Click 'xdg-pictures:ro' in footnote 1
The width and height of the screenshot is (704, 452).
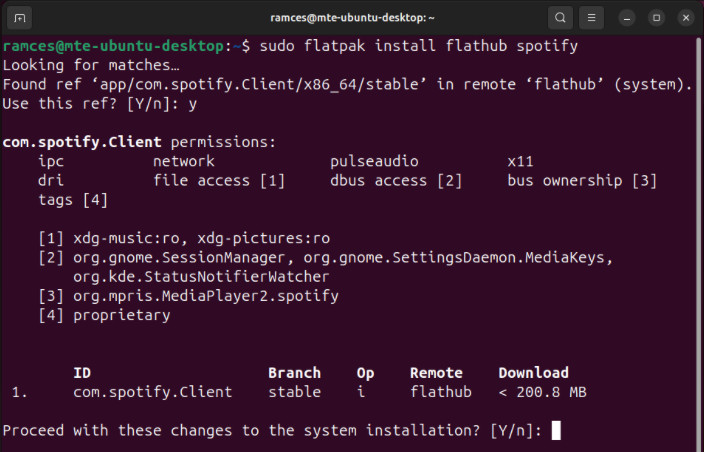coord(264,238)
